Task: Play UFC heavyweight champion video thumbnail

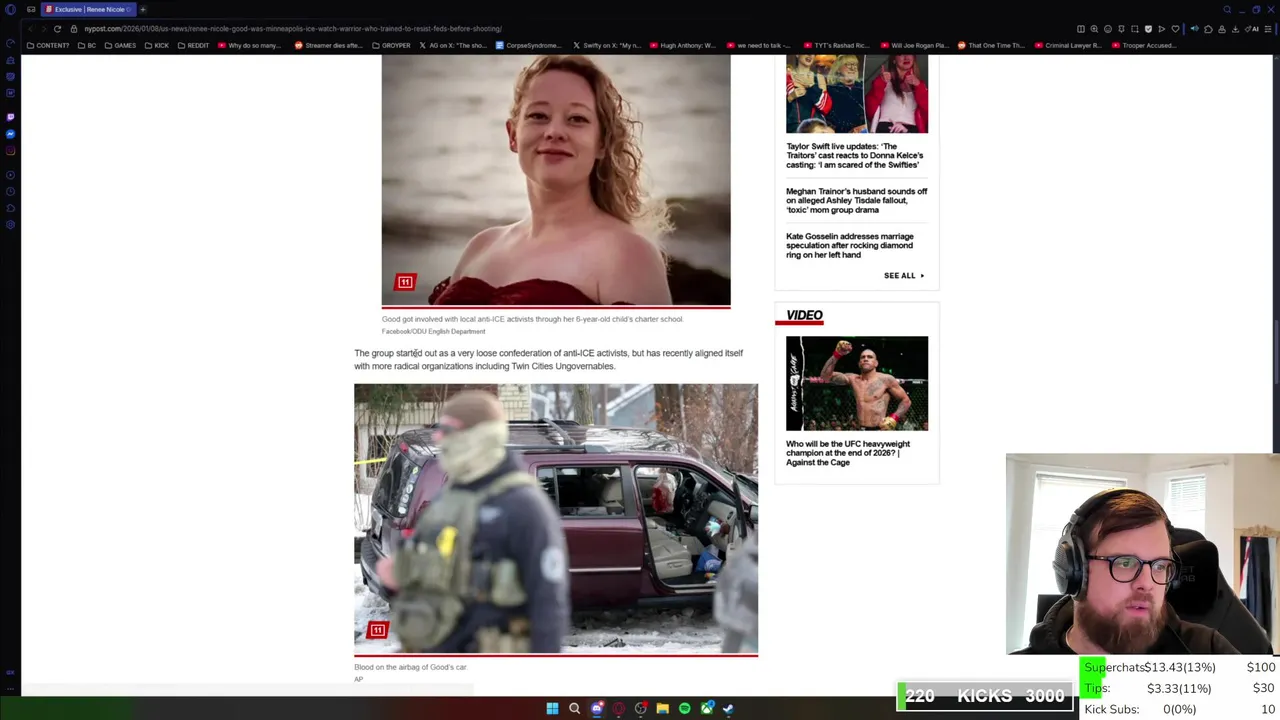Action: point(857,383)
